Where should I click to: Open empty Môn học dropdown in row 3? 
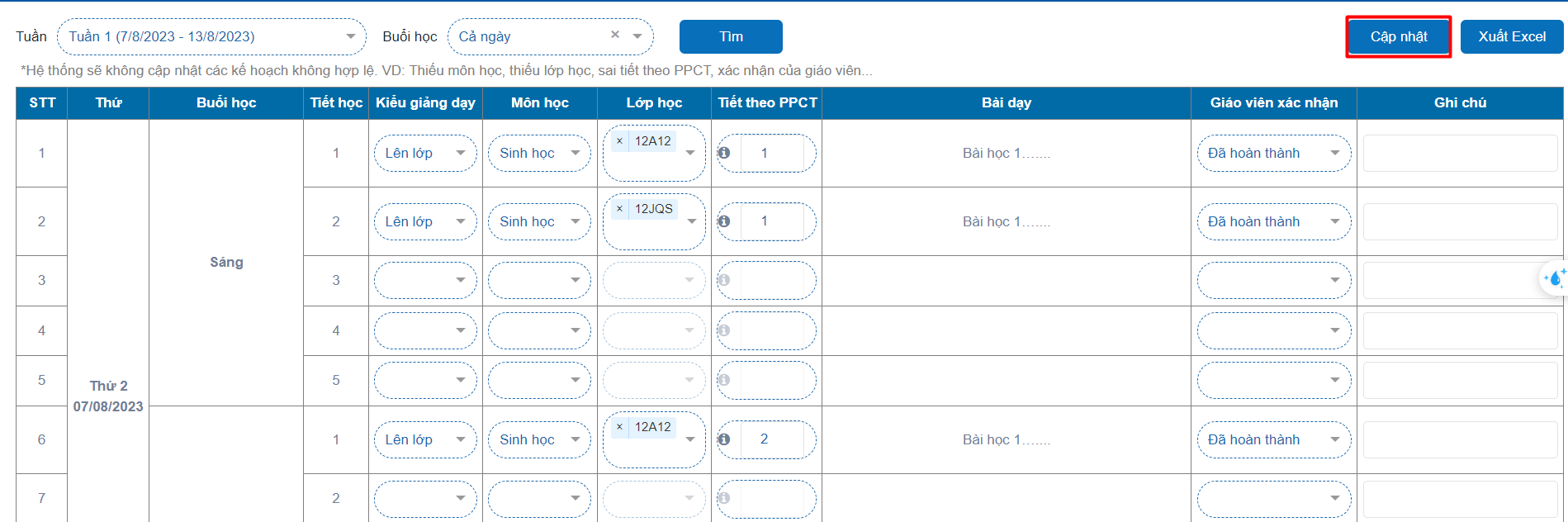point(539,280)
